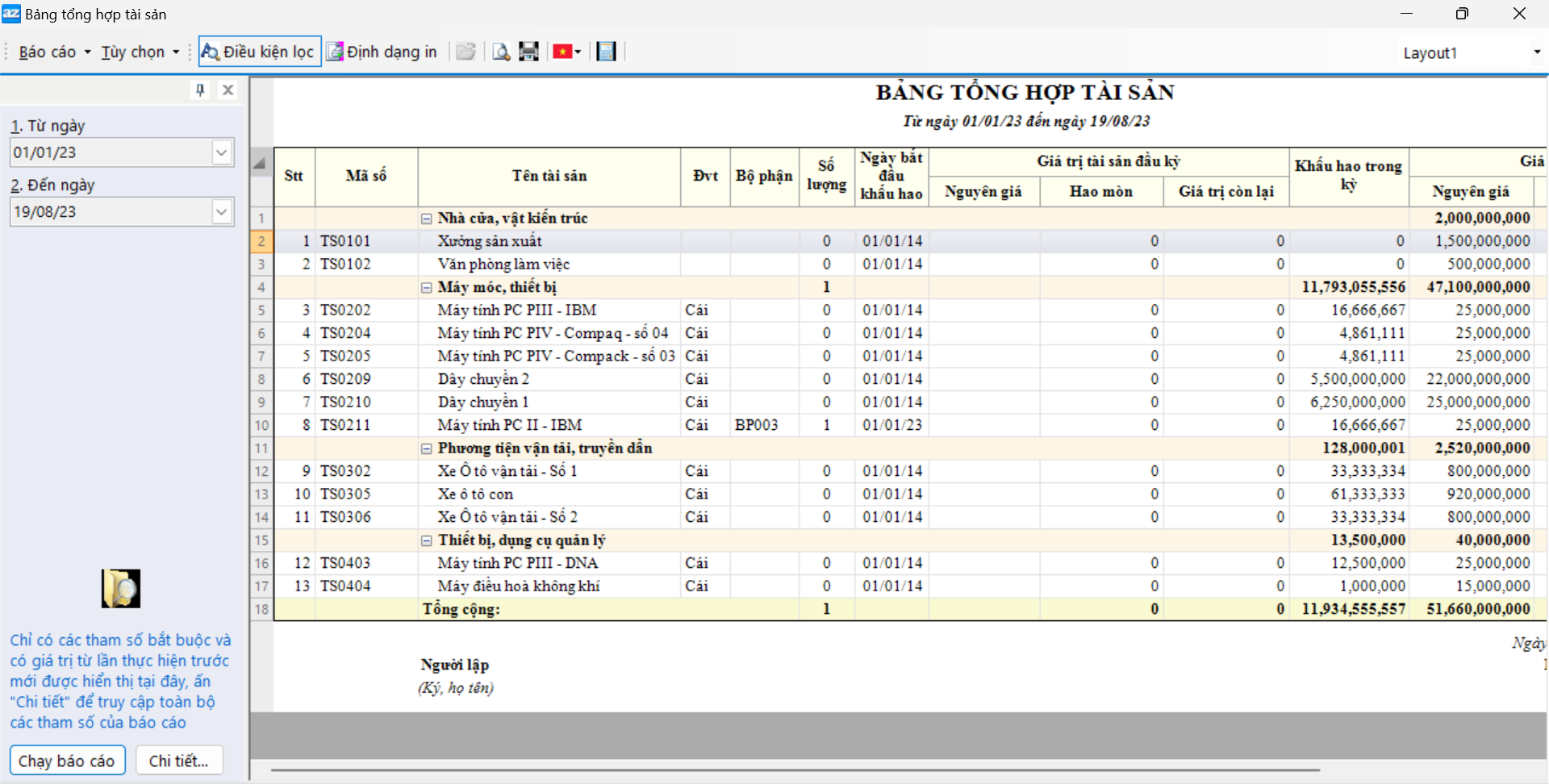Close the filter side panel
The width and height of the screenshot is (1549, 784).
tap(228, 90)
